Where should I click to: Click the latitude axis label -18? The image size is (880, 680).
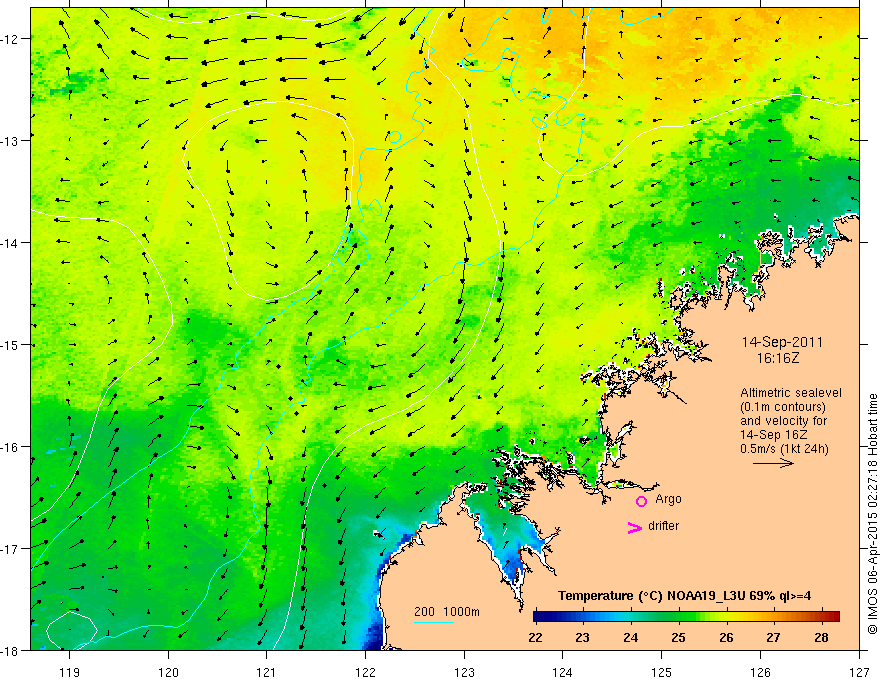pos(10,651)
